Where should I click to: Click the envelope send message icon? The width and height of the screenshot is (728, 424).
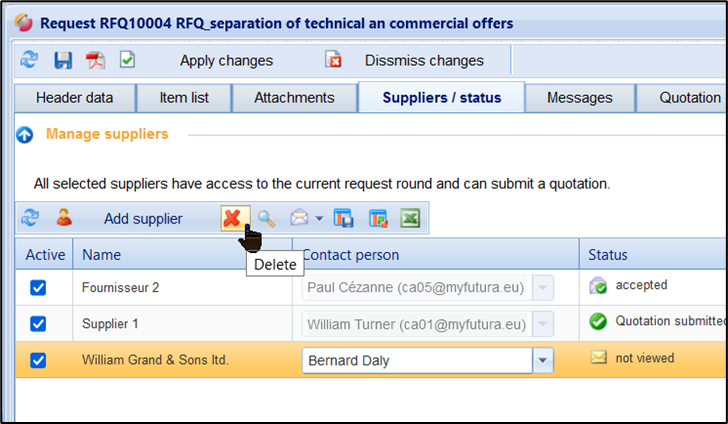(x=299, y=218)
